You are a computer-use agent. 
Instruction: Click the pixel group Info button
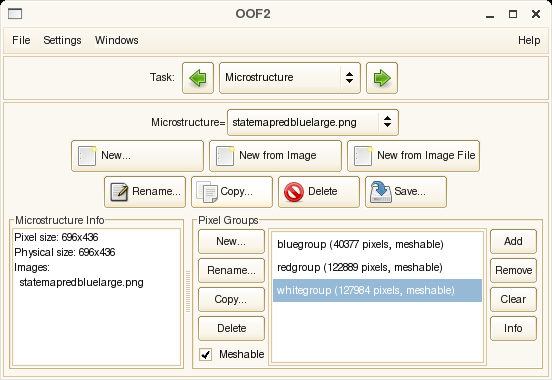click(513, 328)
